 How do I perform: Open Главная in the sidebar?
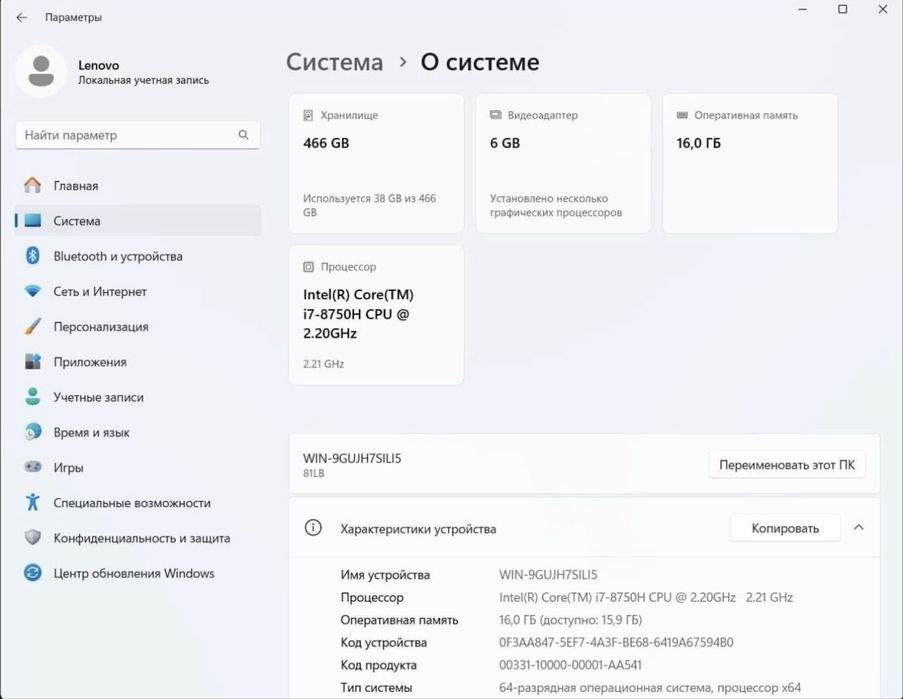[138, 185]
